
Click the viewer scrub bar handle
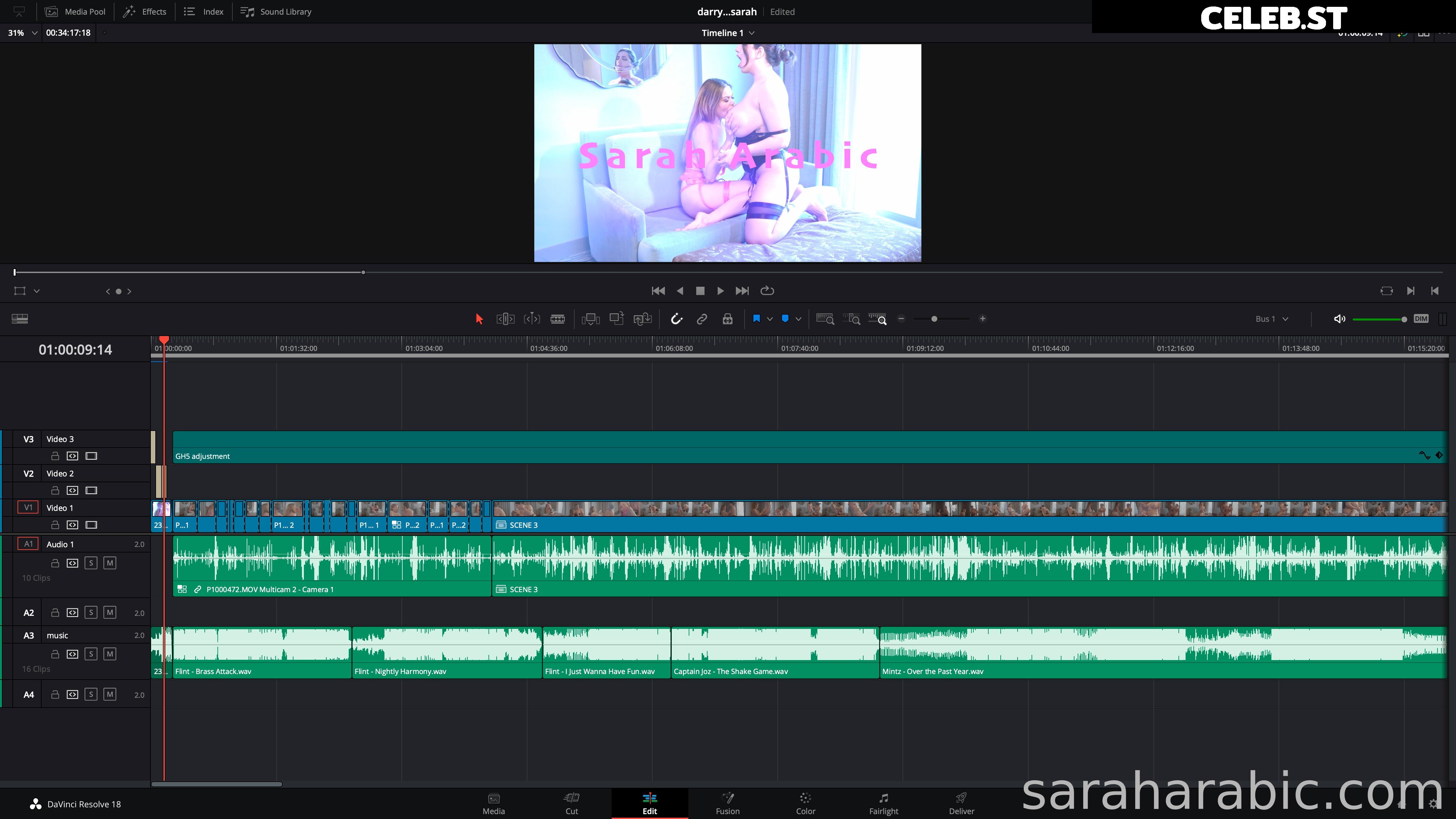(15, 272)
